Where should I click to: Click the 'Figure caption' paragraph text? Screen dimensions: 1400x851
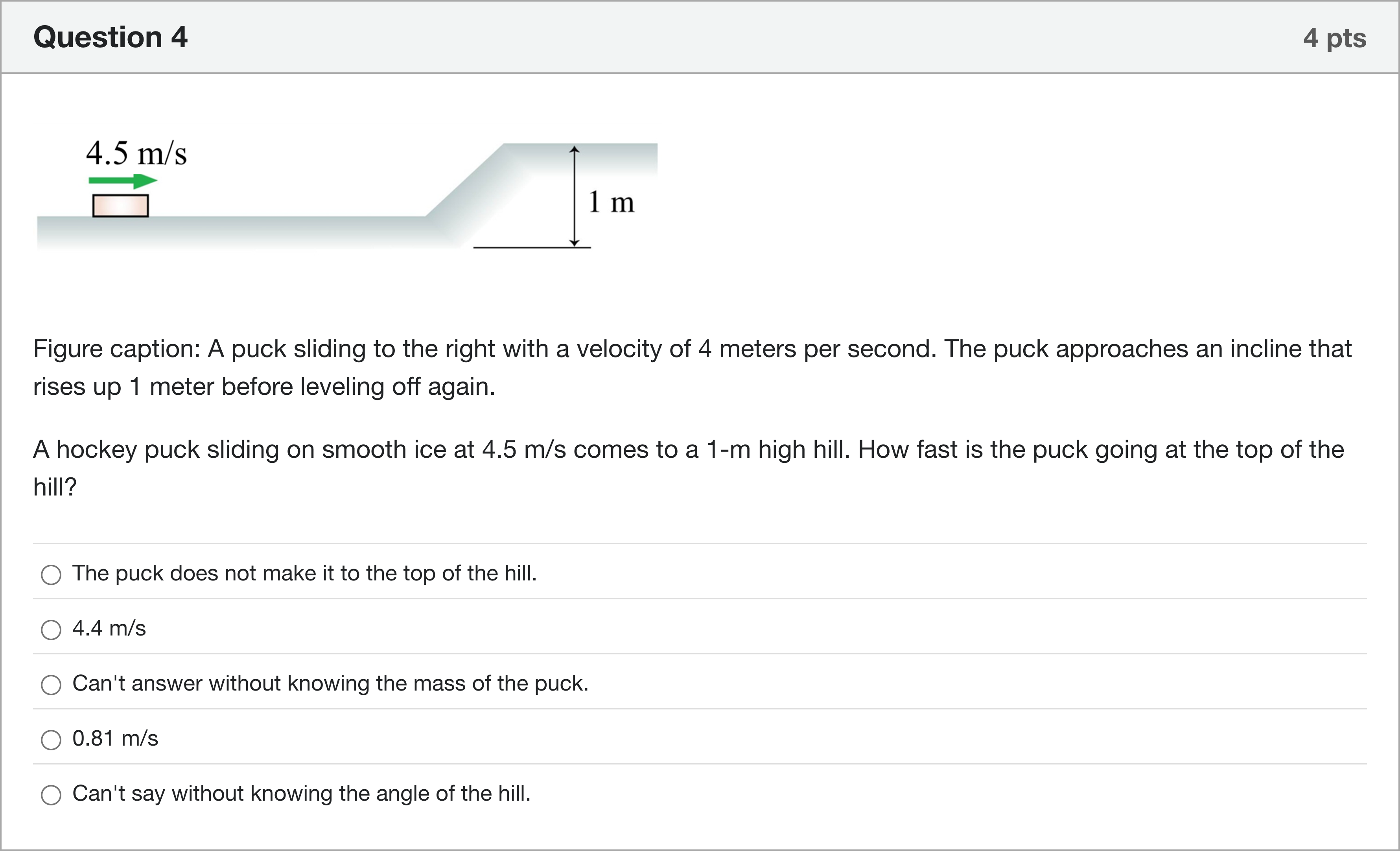click(692, 368)
